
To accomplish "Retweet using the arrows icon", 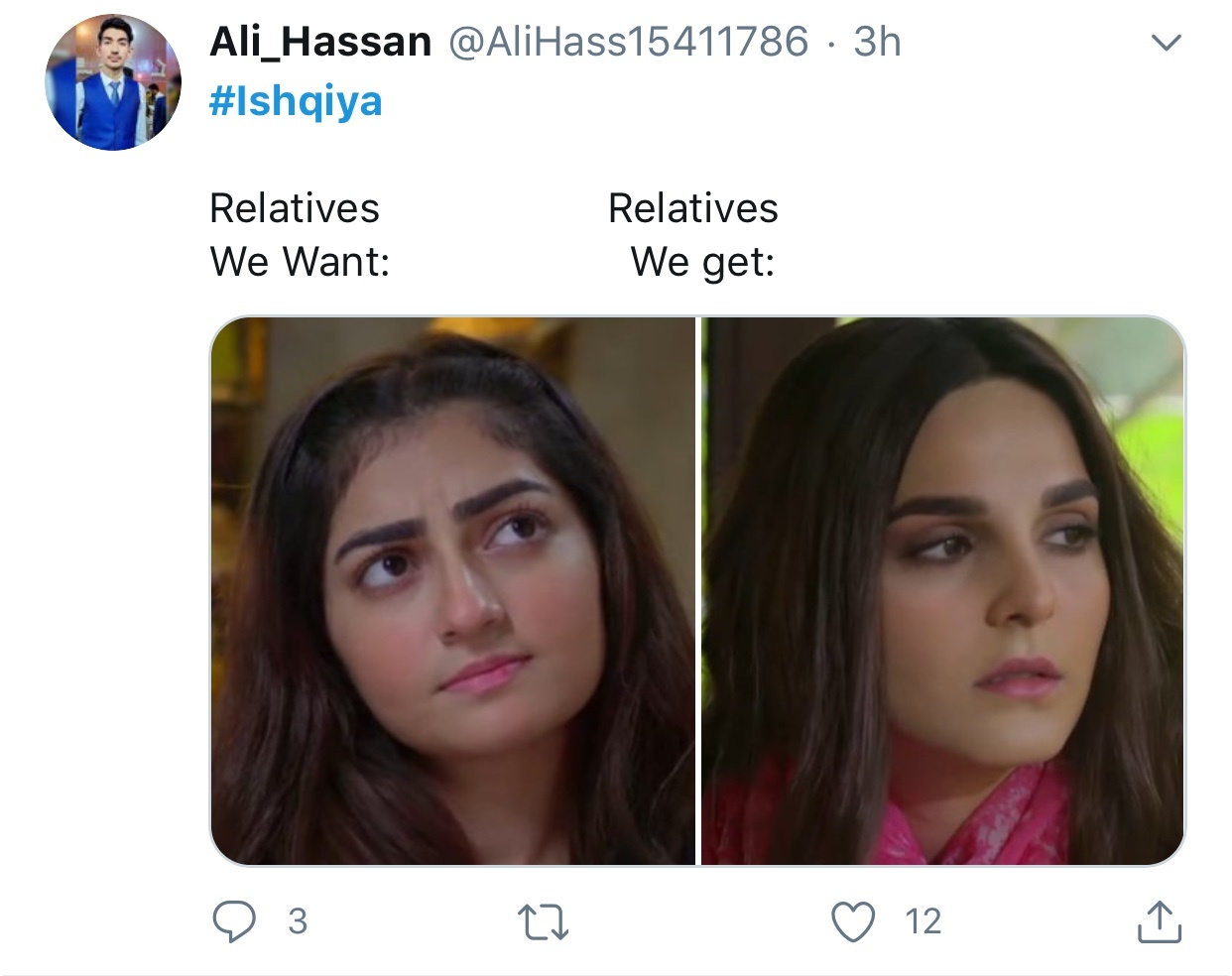I will point(544,922).
